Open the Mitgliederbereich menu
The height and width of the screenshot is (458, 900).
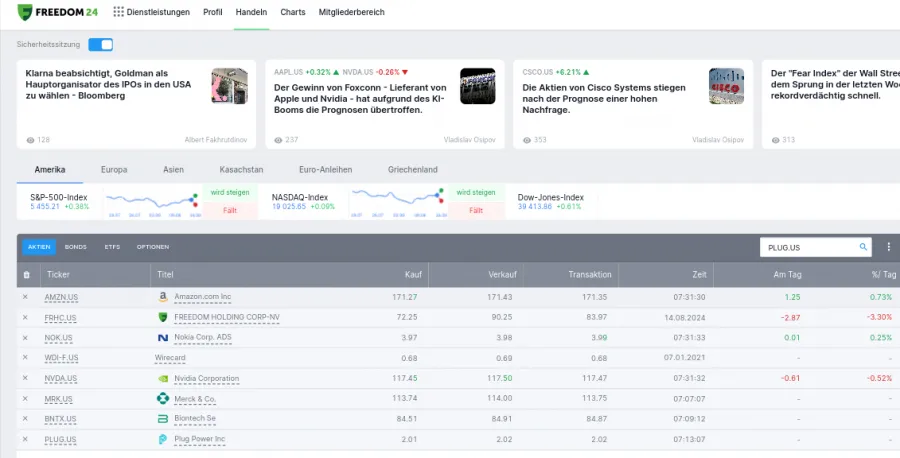coord(351,12)
